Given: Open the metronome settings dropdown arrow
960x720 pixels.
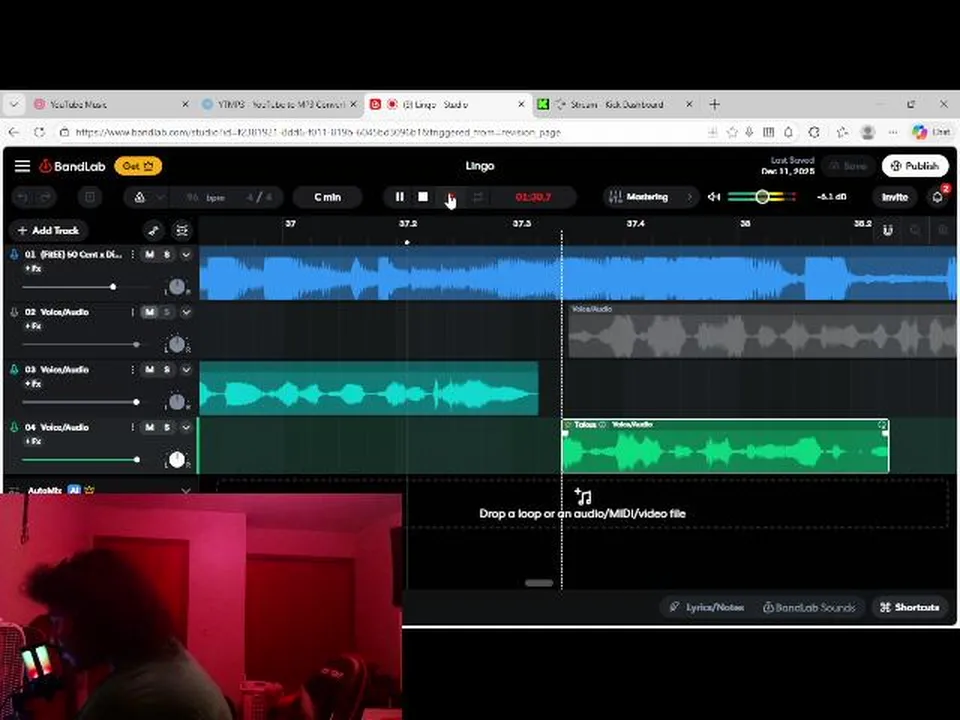Looking at the screenshot, I should pos(160,197).
